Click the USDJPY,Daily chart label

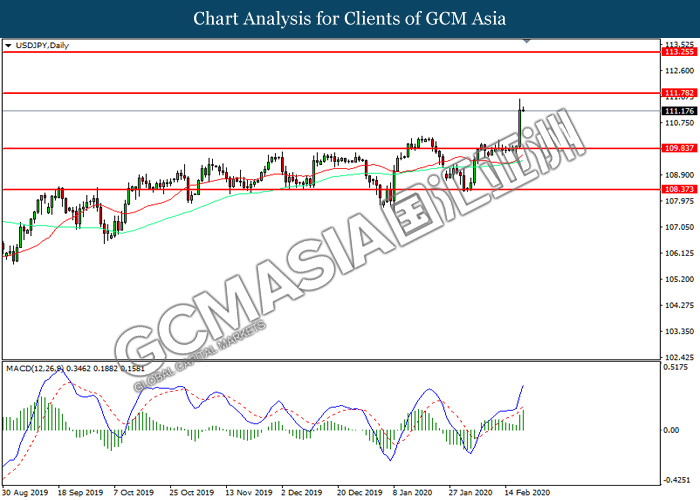pyautogui.click(x=42, y=46)
